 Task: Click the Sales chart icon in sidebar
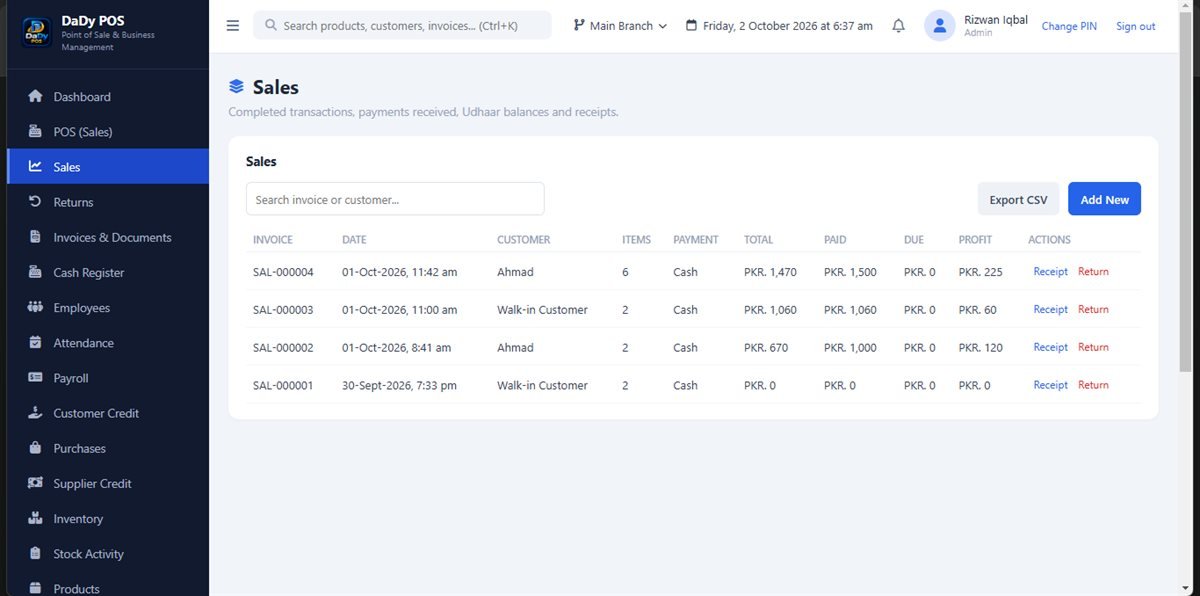point(35,167)
